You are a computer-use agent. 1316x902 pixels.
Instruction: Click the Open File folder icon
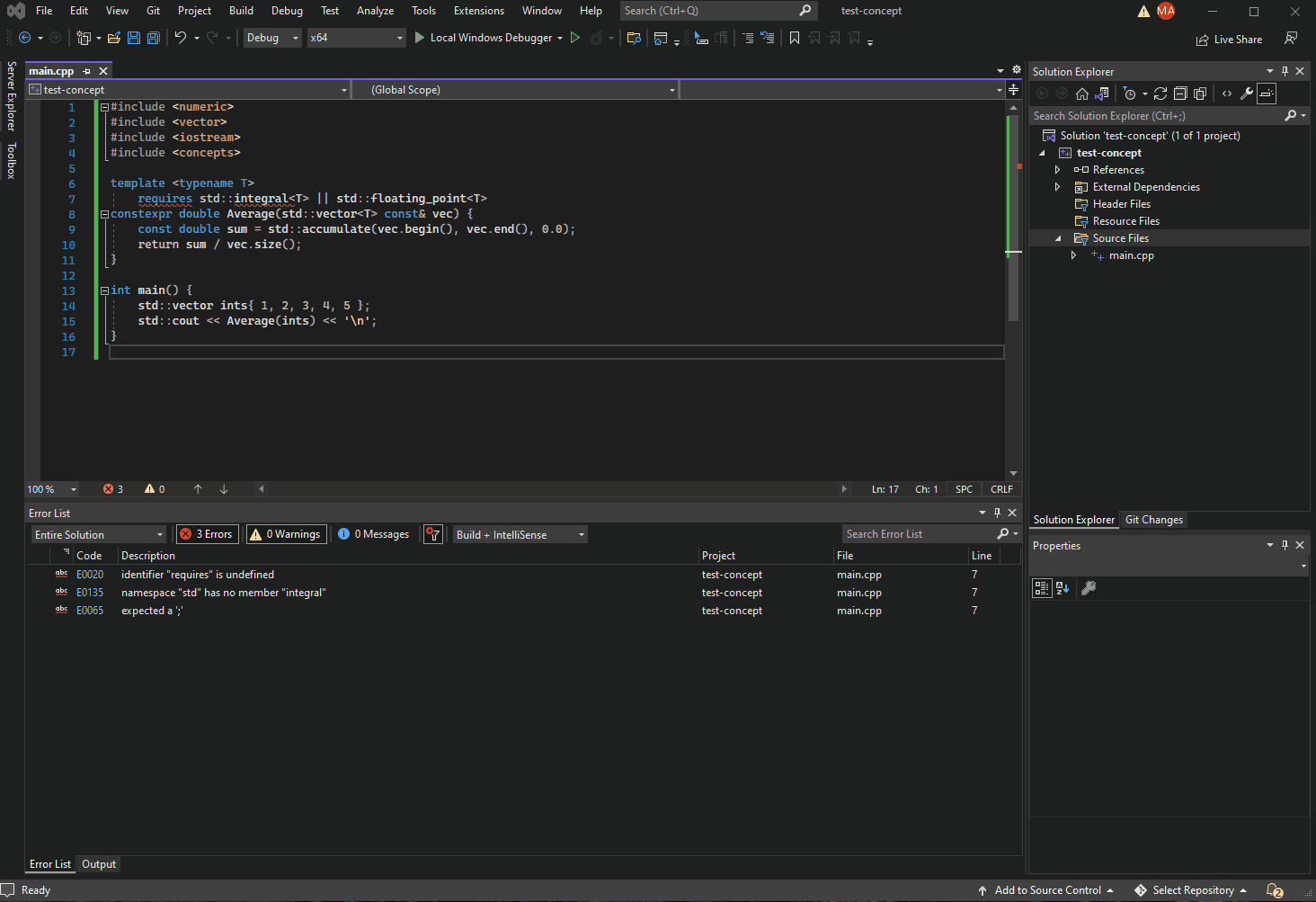[x=114, y=38]
